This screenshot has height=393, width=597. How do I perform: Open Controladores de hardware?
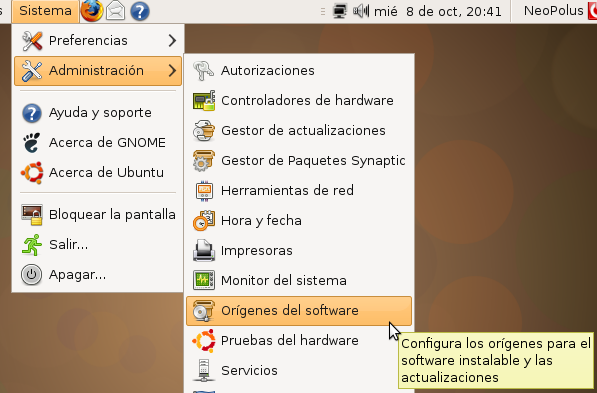coord(299,101)
